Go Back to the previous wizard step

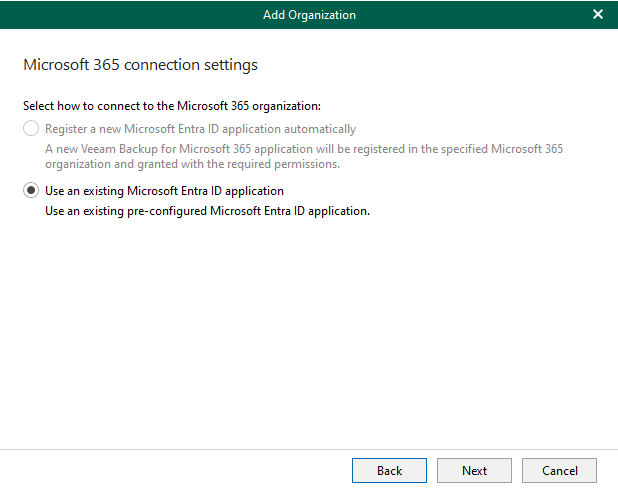click(389, 470)
